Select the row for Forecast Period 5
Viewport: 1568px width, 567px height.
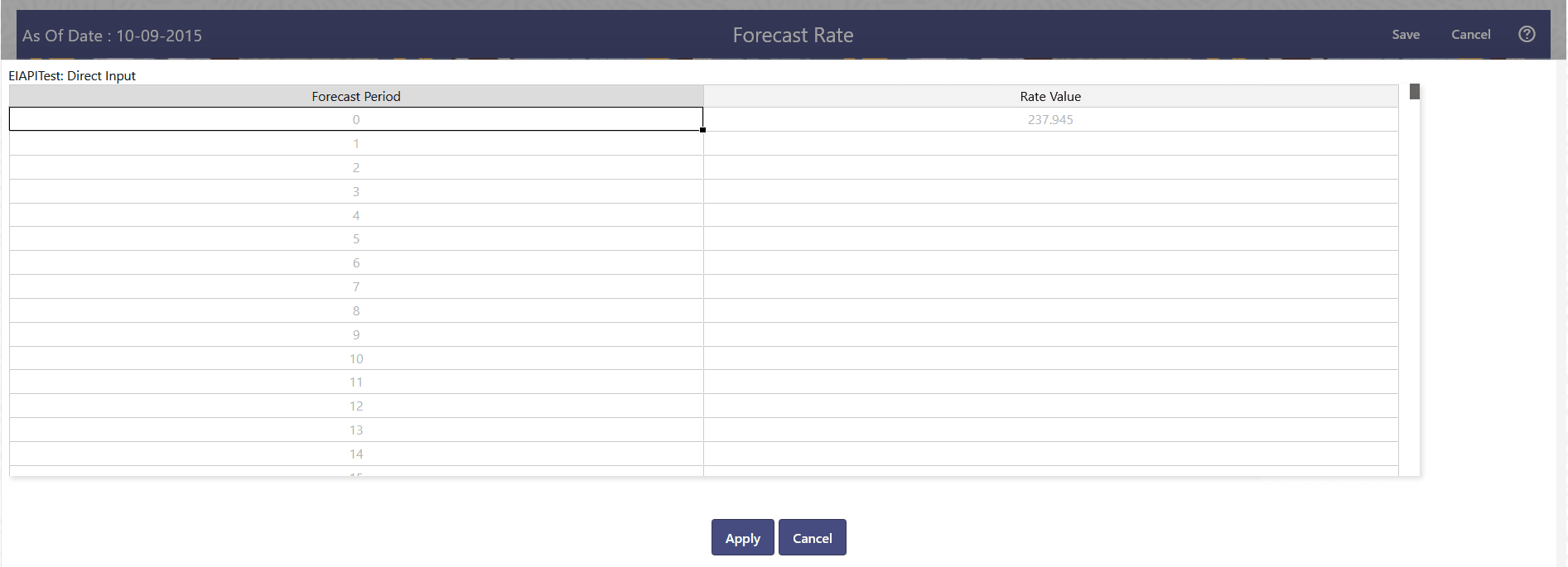pyautogui.click(x=356, y=238)
